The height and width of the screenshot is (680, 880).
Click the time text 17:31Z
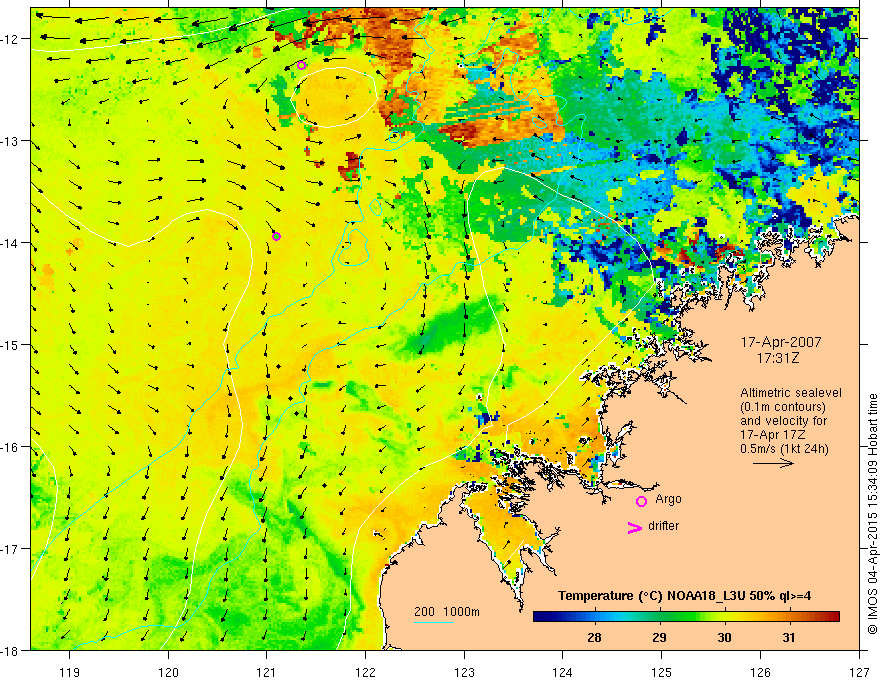[777, 357]
